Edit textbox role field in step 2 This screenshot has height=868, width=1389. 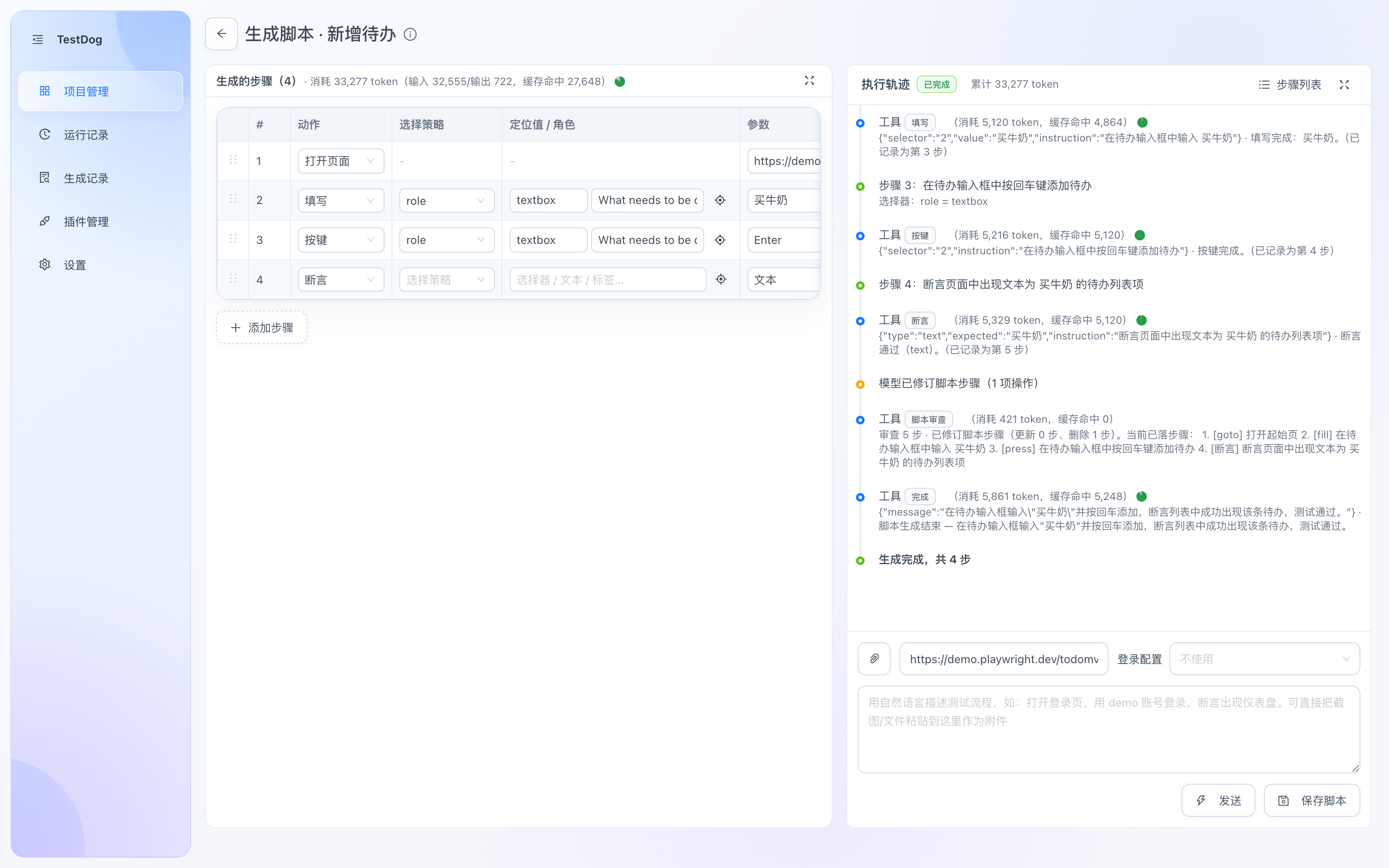548,201
